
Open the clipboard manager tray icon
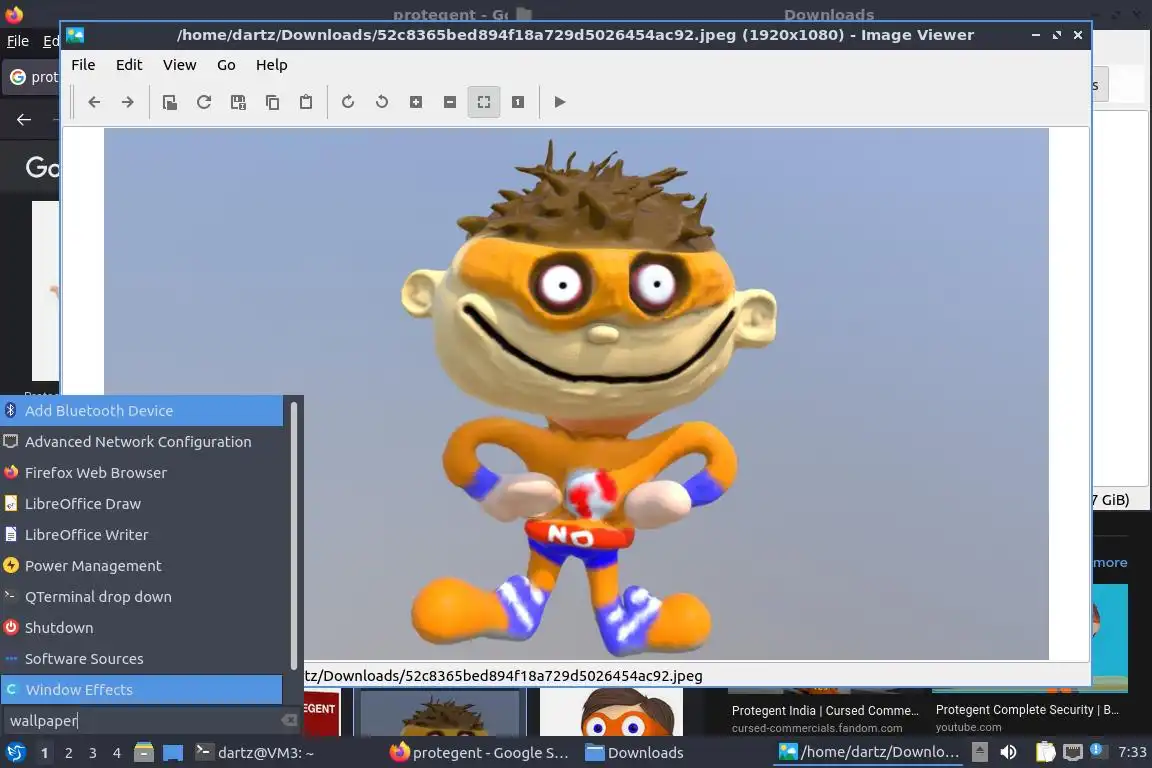[1045, 752]
